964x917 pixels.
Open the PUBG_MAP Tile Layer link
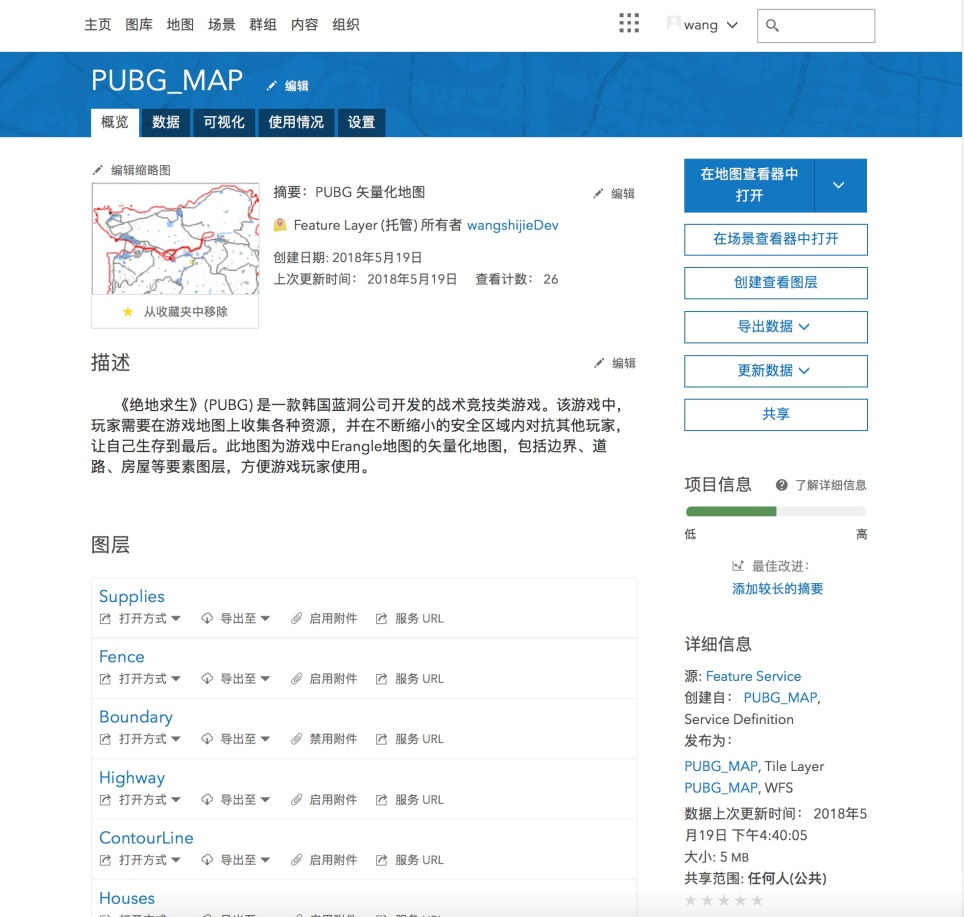[721, 766]
